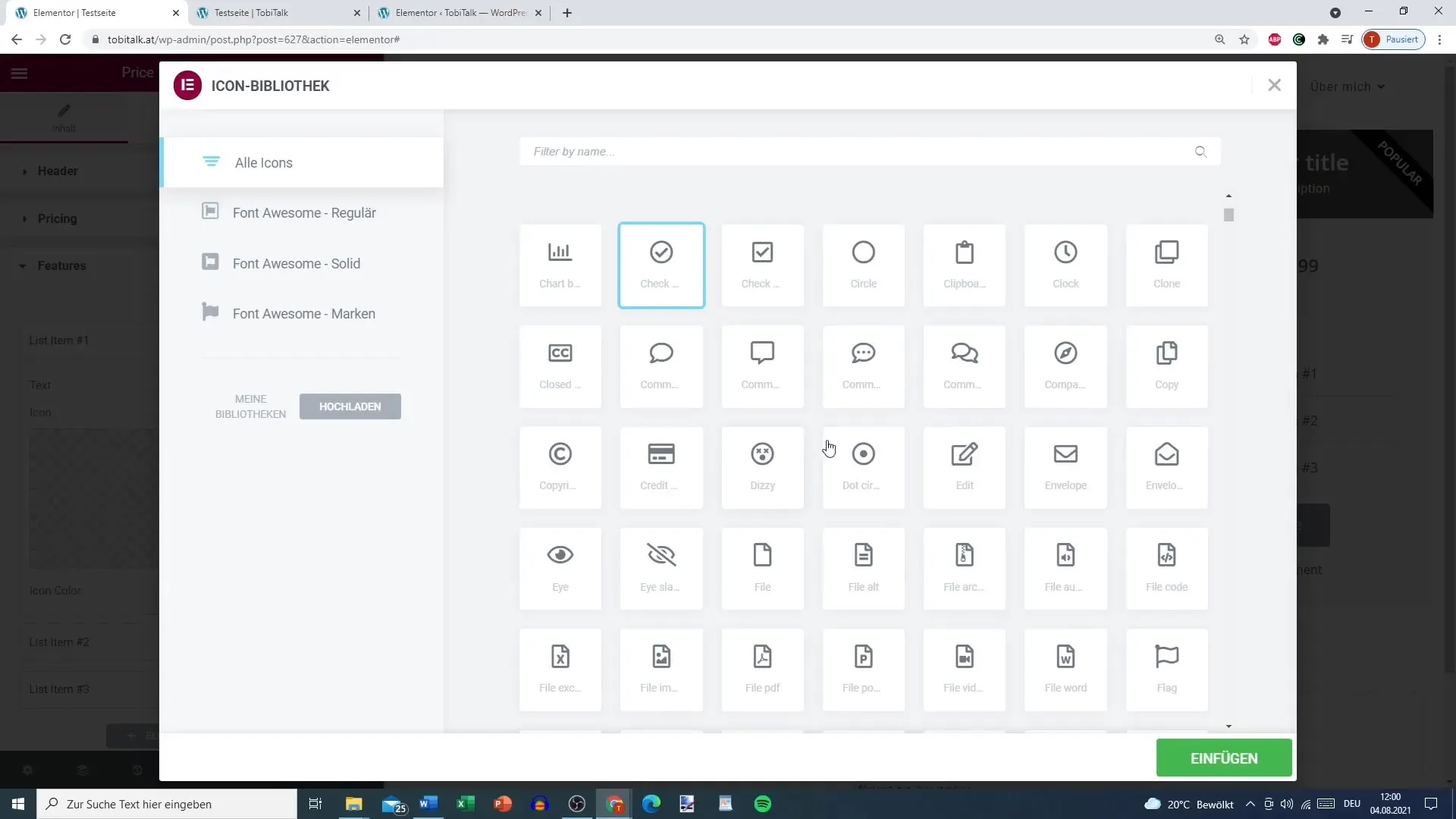Image resolution: width=1456 pixels, height=819 pixels.
Task: Pick the Envelope icon
Action: pyautogui.click(x=1065, y=467)
